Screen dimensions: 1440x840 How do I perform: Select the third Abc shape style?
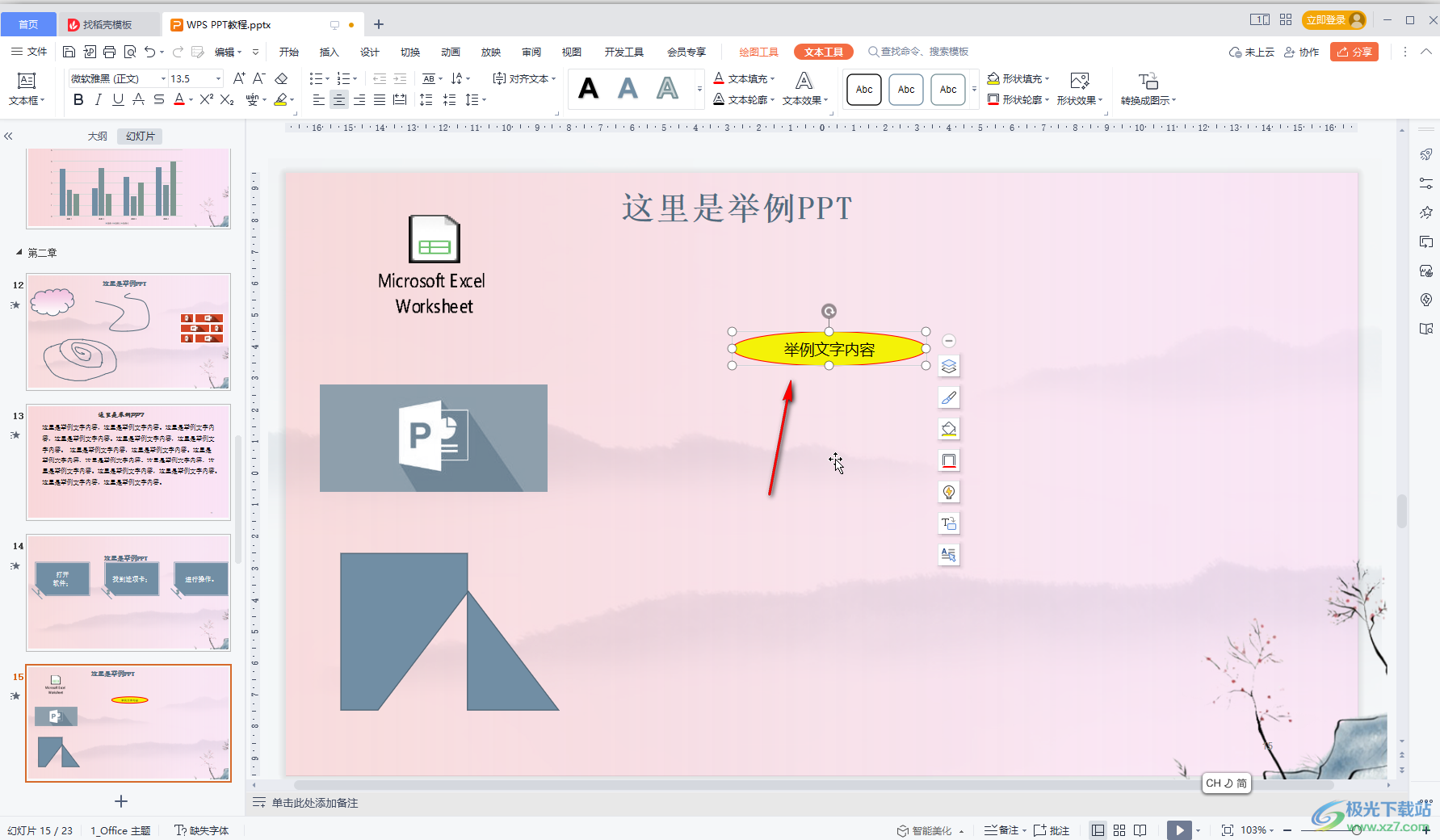coord(948,89)
